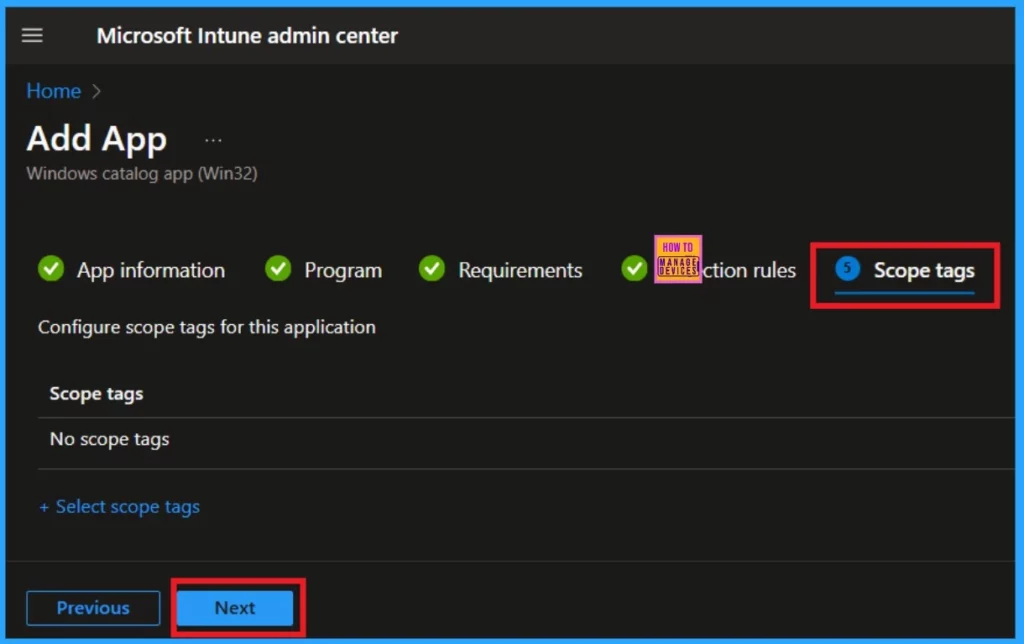Click the Previous button
1024x644 pixels.
click(x=93, y=608)
